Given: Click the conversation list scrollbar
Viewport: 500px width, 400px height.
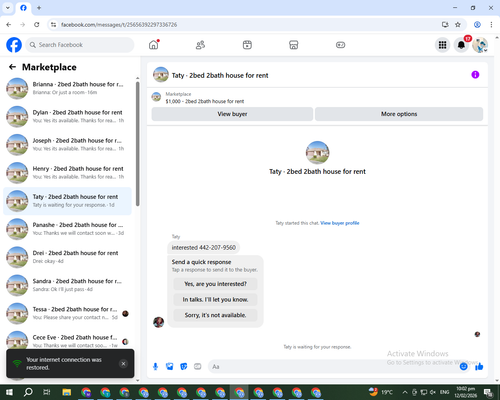Looking at the screenshot, I should 138,143.
